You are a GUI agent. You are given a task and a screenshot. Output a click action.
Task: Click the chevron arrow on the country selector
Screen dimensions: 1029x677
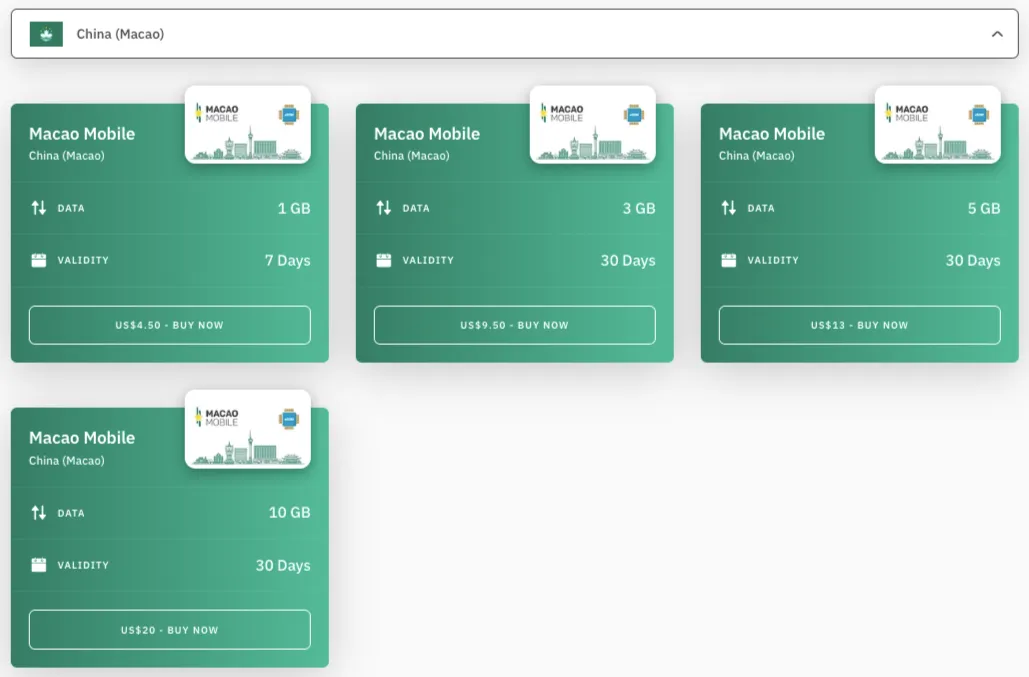click(x=997, y=34)
